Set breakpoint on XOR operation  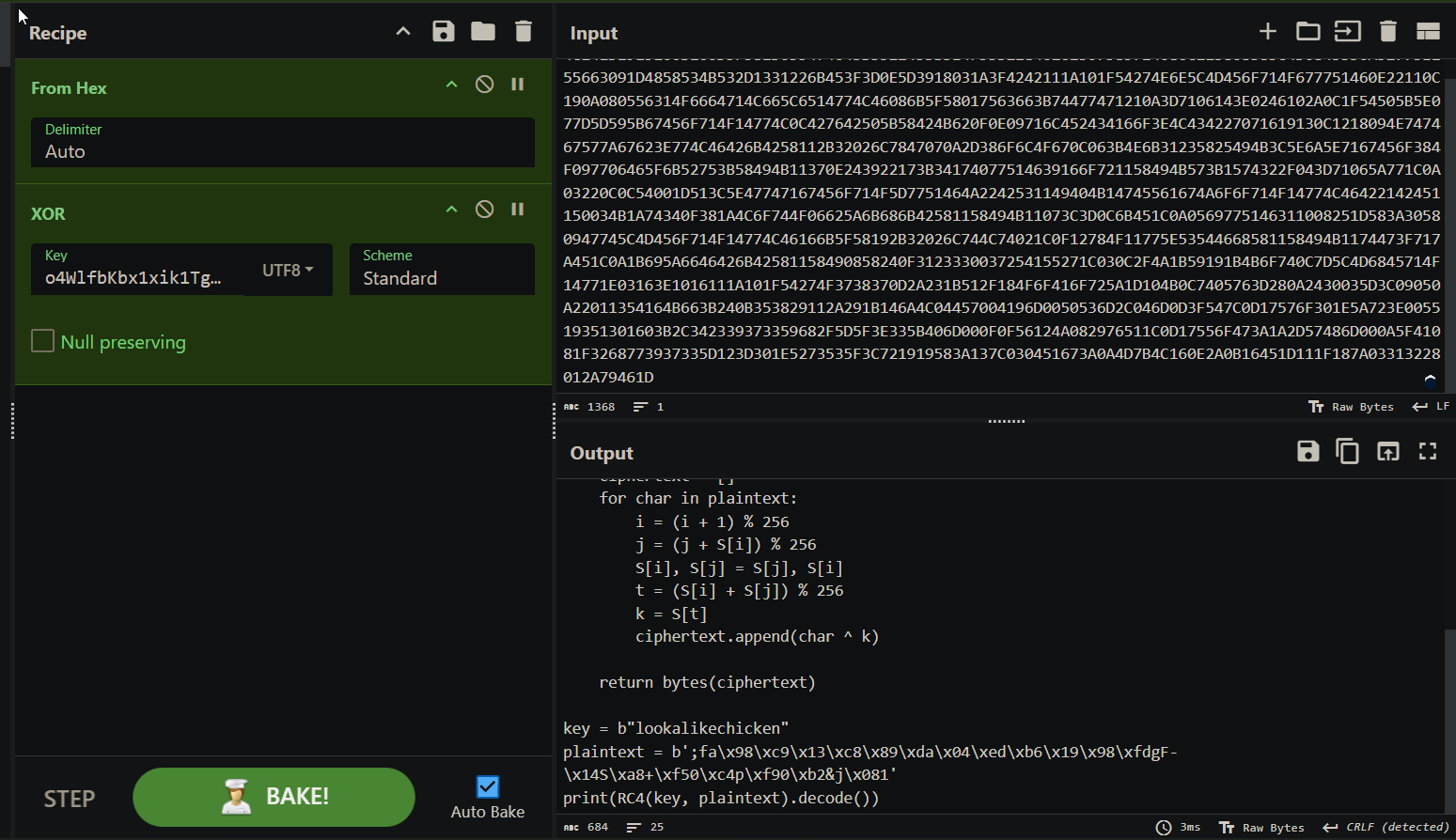(x=517, y=210)
